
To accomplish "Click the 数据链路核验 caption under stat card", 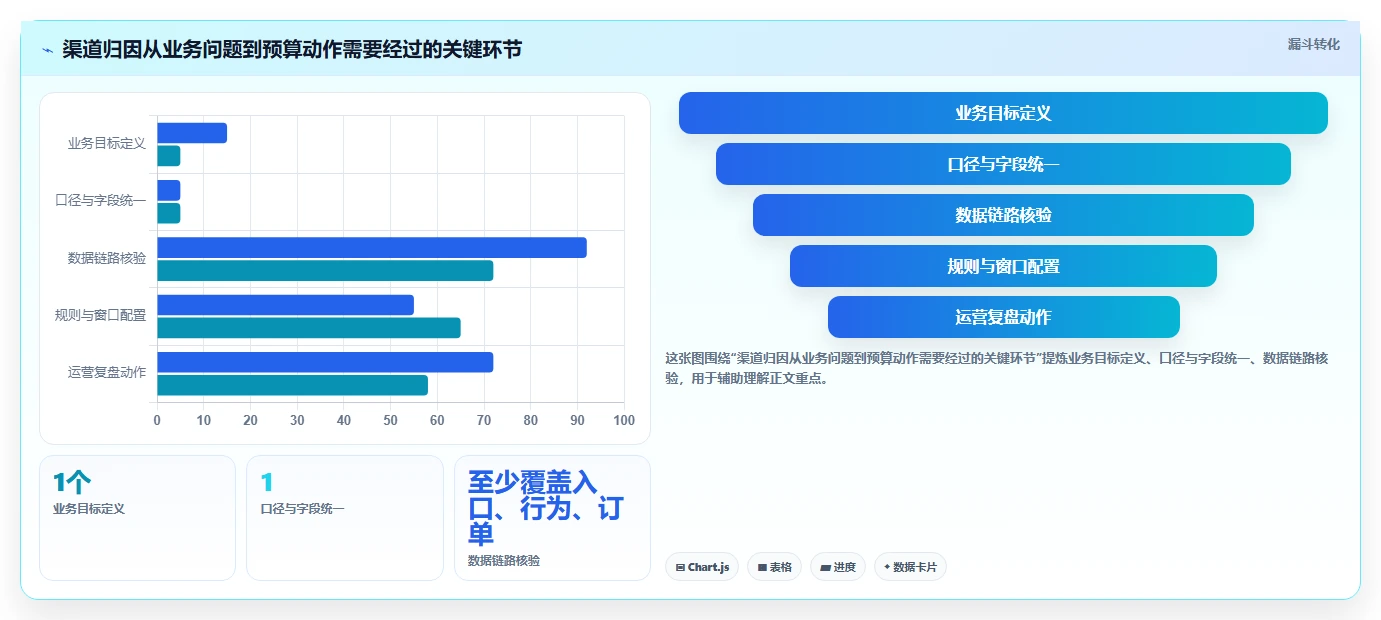I will 504,561.
